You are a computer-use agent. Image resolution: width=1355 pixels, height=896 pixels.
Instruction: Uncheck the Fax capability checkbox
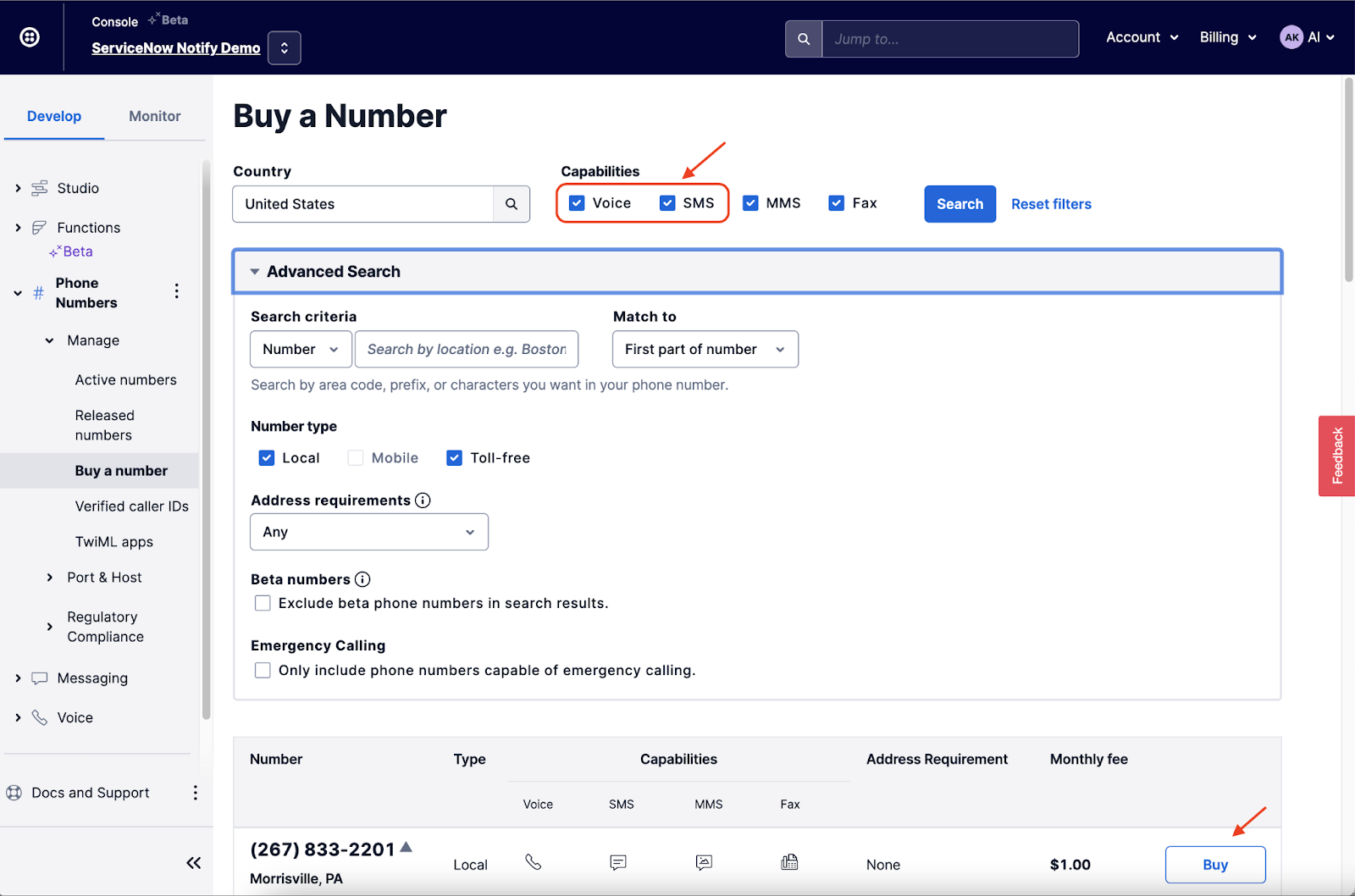(837, 203)
